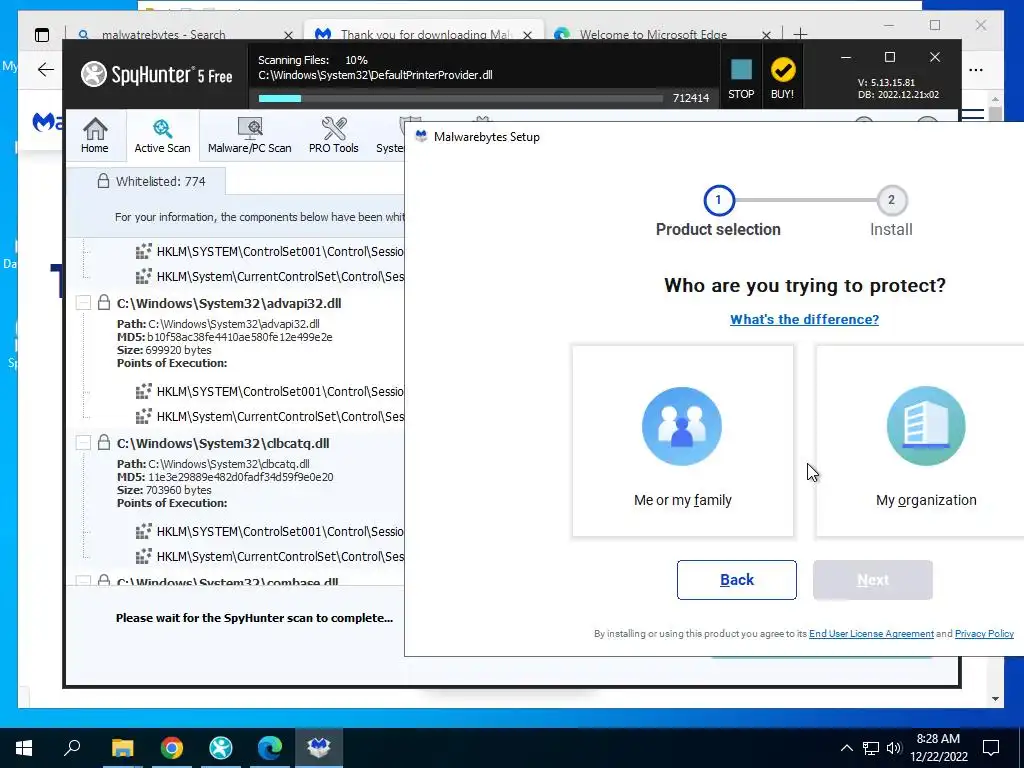Open the Edge tab actions menu
Screen dimensions: 1024x768
click(x=42, y=35)
